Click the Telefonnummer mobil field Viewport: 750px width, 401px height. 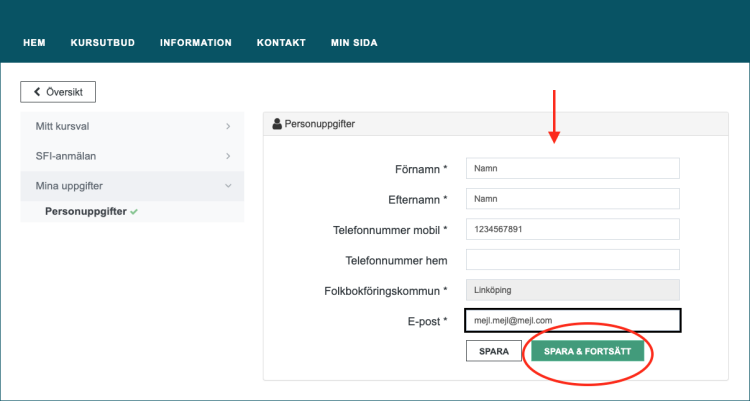tap(573, 229)
